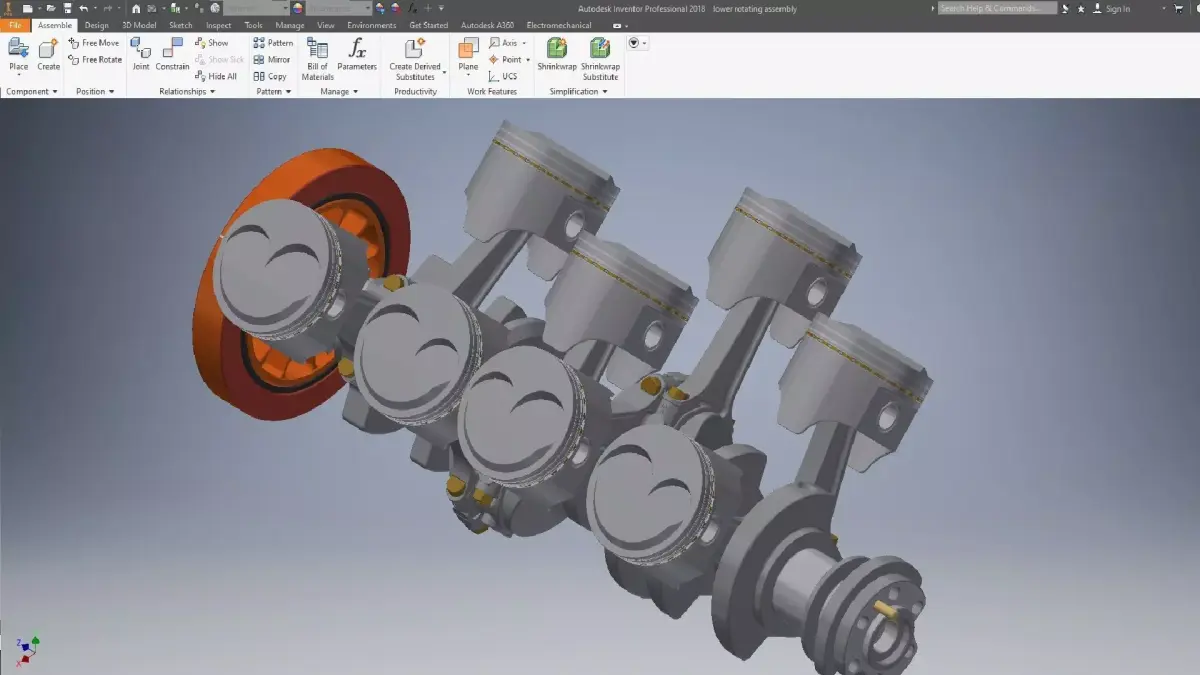Click Show relationships
Screen dimensions: 1200x675
point(212,43)
